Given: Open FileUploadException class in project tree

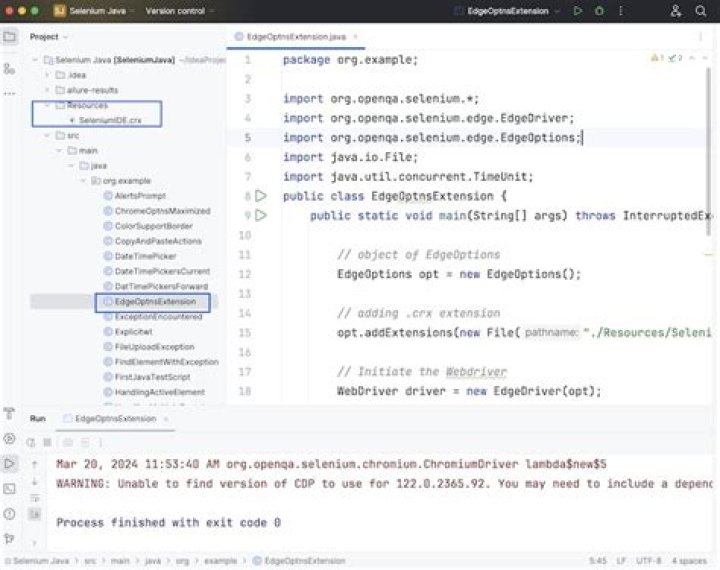Looking at the screenshot, I should pyautogui.click(x=154, y=346).
